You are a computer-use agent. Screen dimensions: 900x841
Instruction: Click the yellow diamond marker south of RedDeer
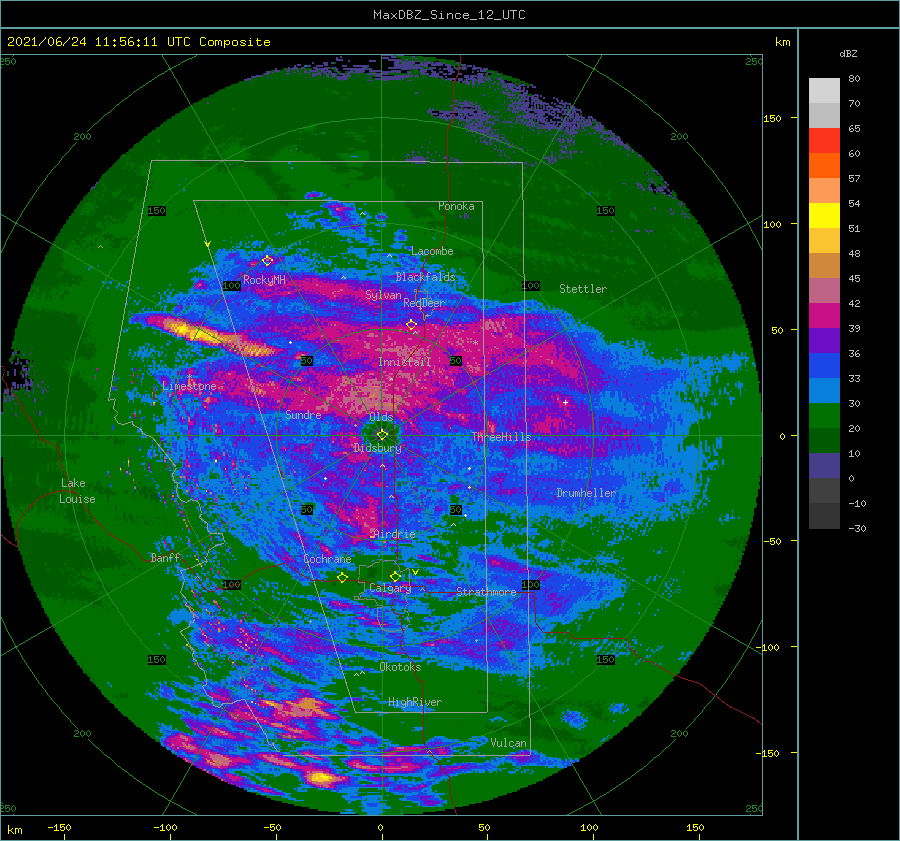411,325
